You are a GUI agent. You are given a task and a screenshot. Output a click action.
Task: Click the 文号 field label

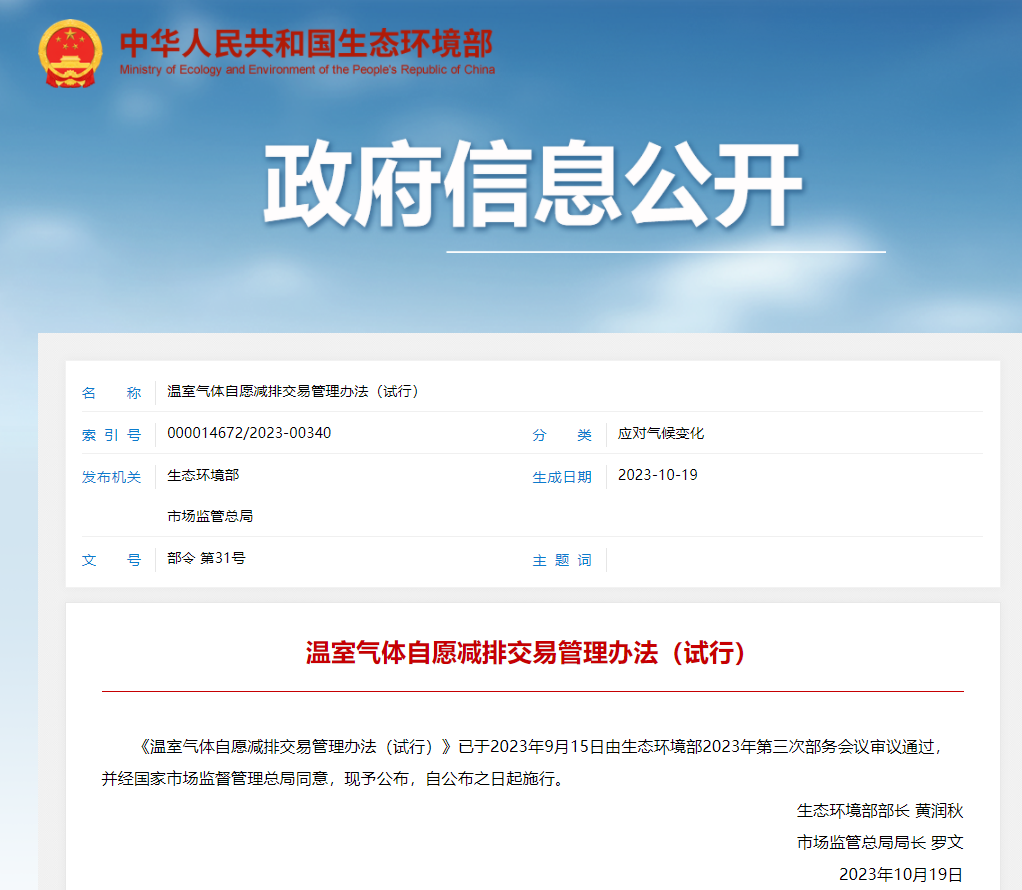coord(110,559)
